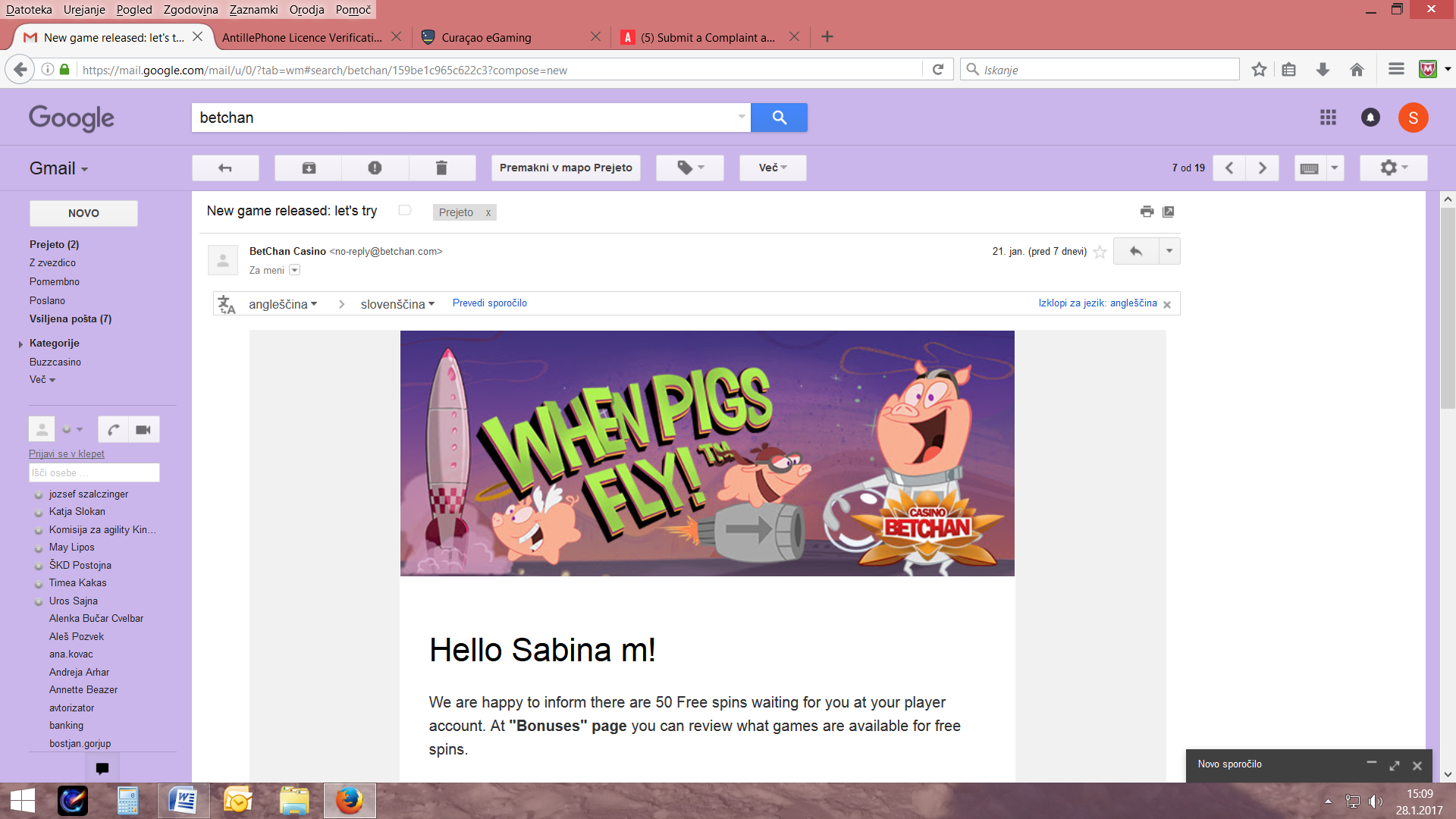Screen dimensions: 1456x819
Task: Open the Več actions dropdown
Action: [x=773, y=168]
